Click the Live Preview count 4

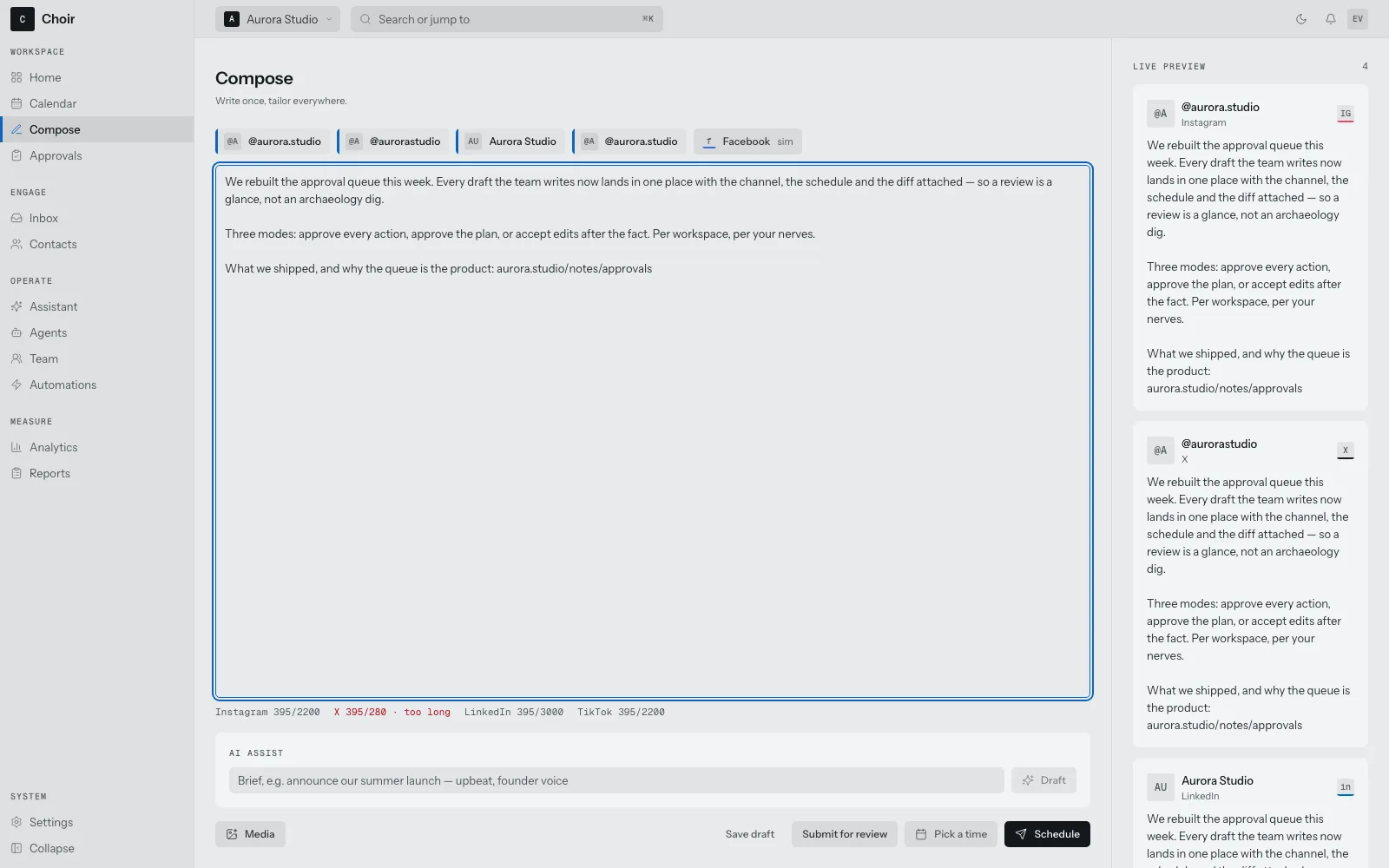tap(1365, 66)
